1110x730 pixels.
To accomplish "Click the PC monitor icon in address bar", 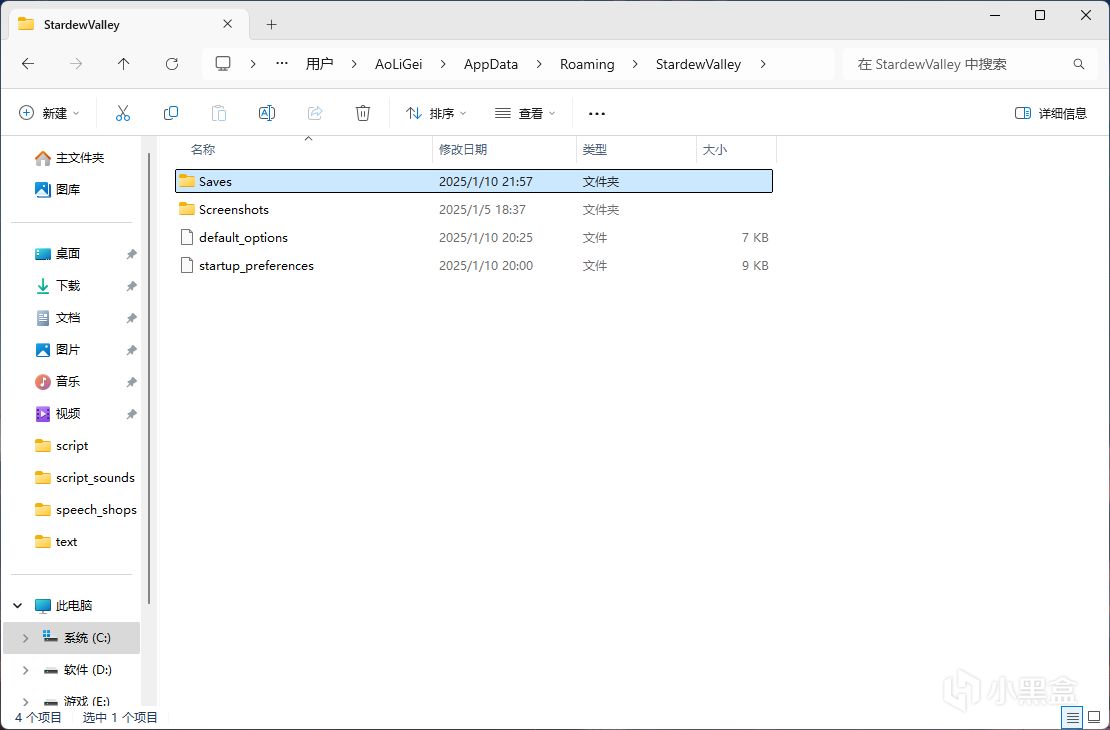I will click(x=223, y=64).
